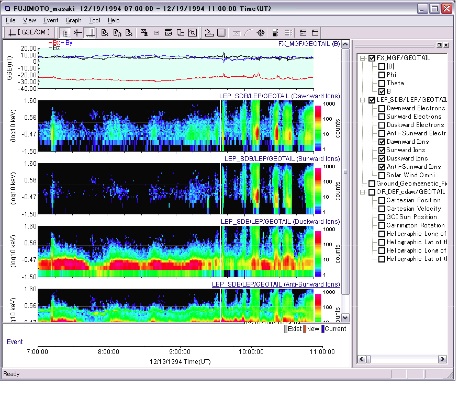
Task: Toggle the OR_DEF_cdaw/GEOTAIL checkbox
Action: pyautogui.click(x=372, y=192)
